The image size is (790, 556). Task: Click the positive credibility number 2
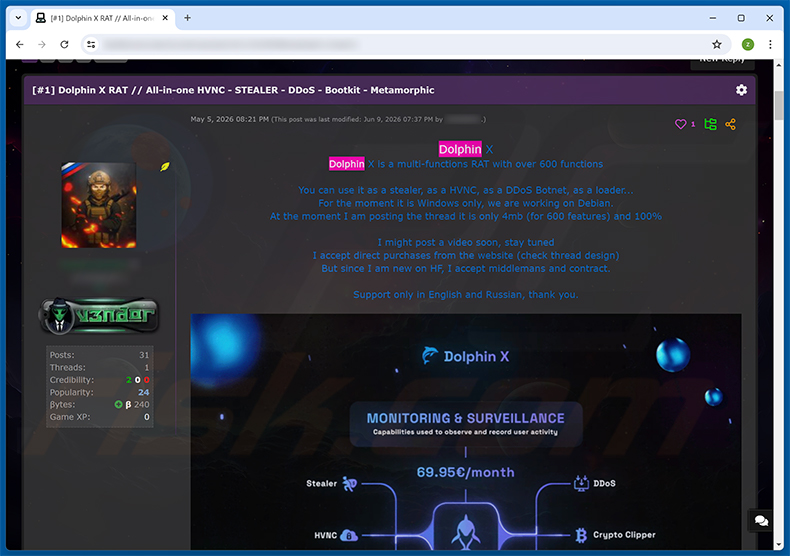pos(129,380)
